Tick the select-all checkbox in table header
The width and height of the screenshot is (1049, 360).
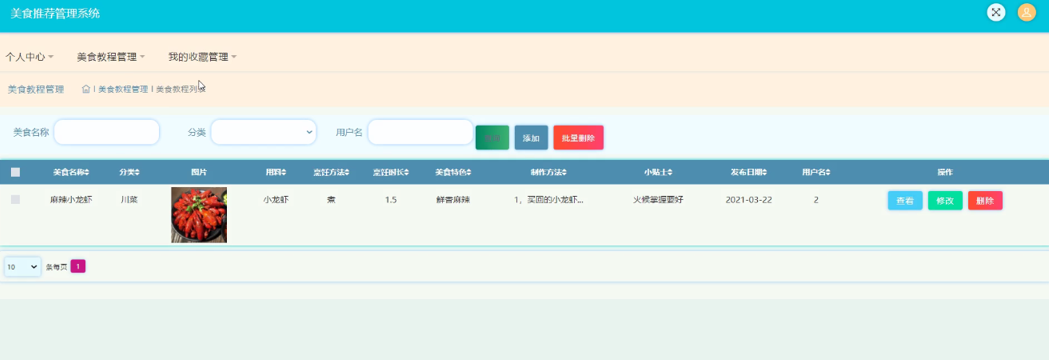tap(15, 173)
